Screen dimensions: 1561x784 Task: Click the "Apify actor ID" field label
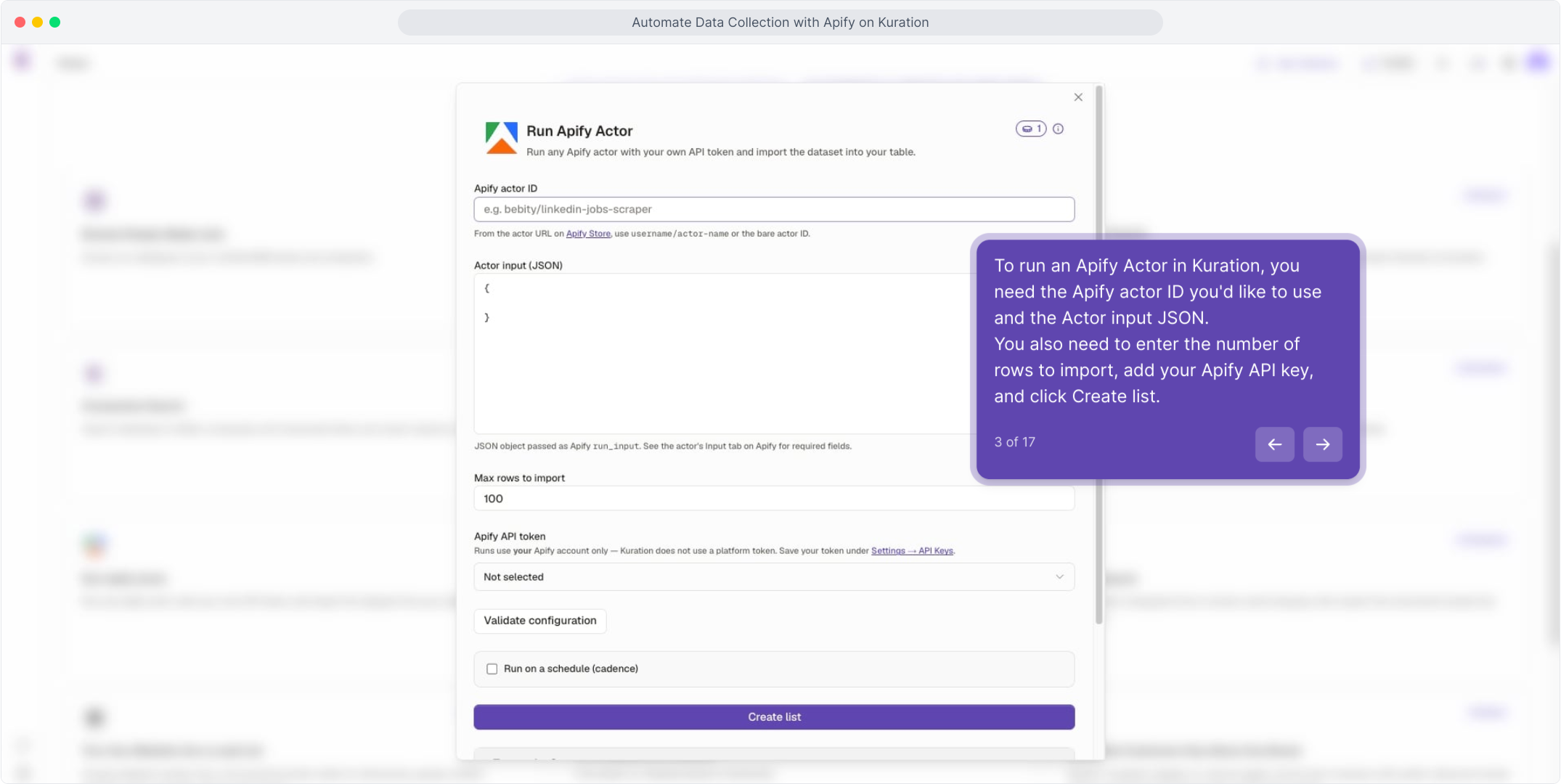point(506,189)
